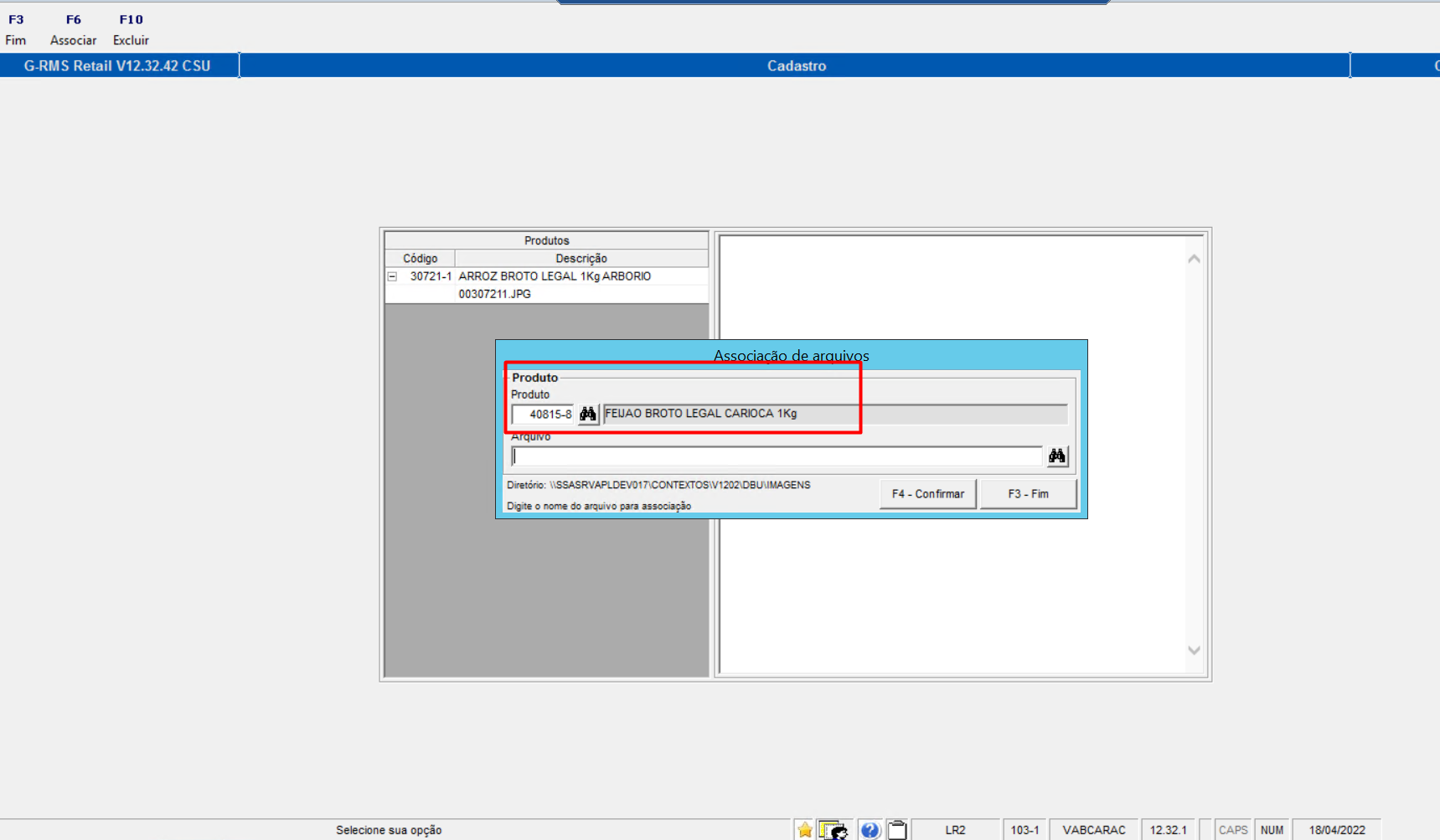Click the user windows icon in status bar
Screen dimensions: 1440x840
pyautogui.click(x=834, y=830)
